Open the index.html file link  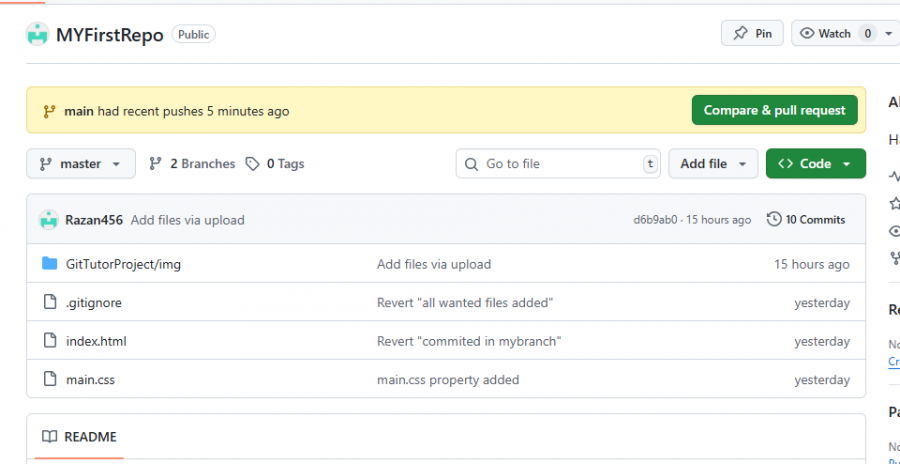[x=96, y=341]
